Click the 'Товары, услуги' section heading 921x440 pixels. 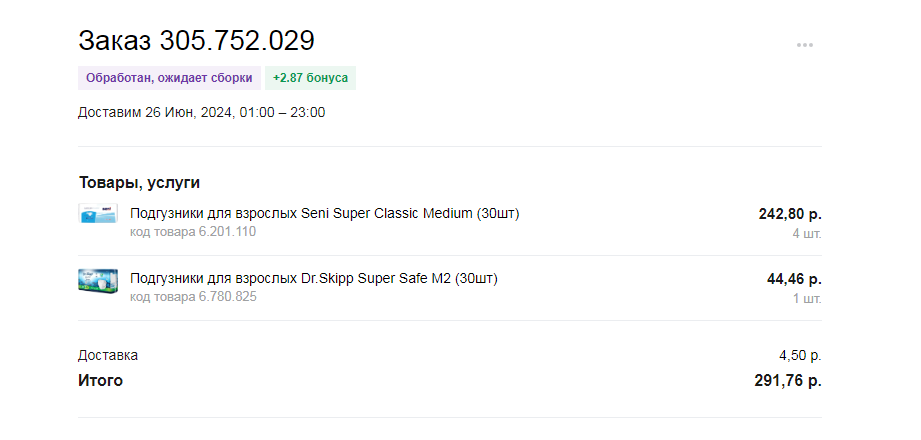point(139,182)
